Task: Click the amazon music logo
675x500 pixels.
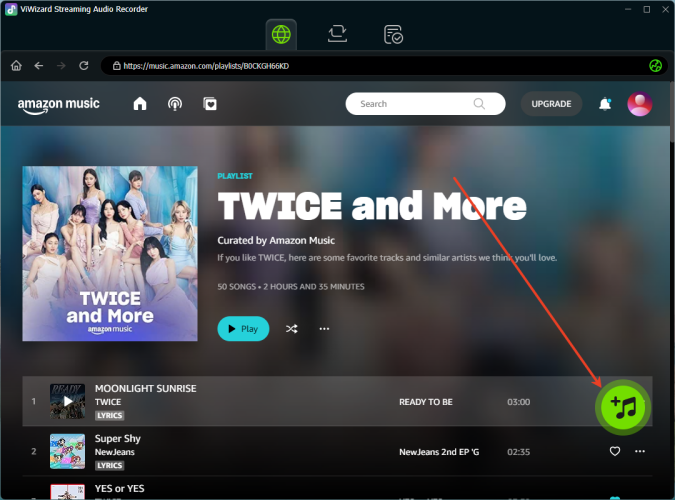Action: coord(59,106)
